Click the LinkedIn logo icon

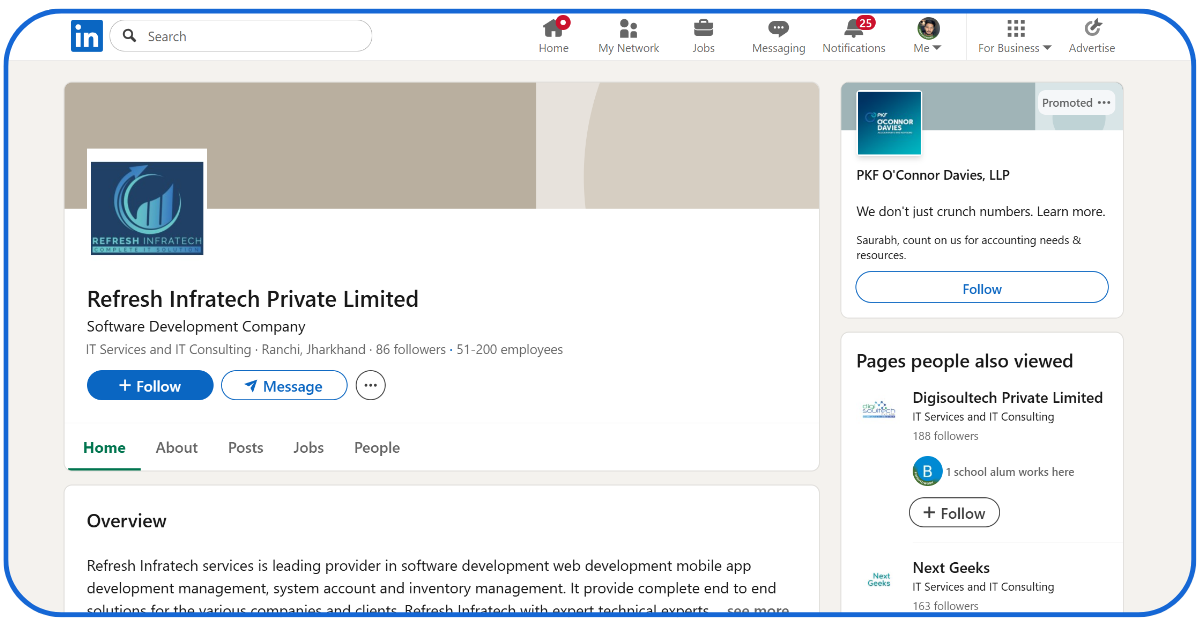[x=87, y=36]
